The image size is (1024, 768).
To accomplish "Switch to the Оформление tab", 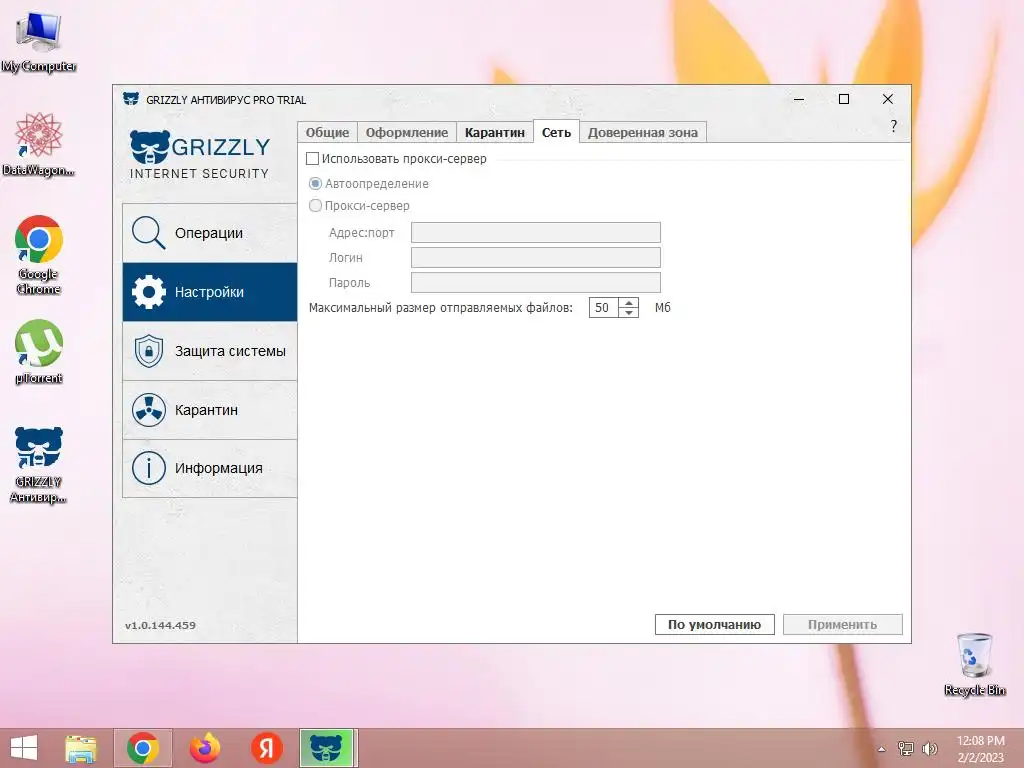I will pos(407,133).
